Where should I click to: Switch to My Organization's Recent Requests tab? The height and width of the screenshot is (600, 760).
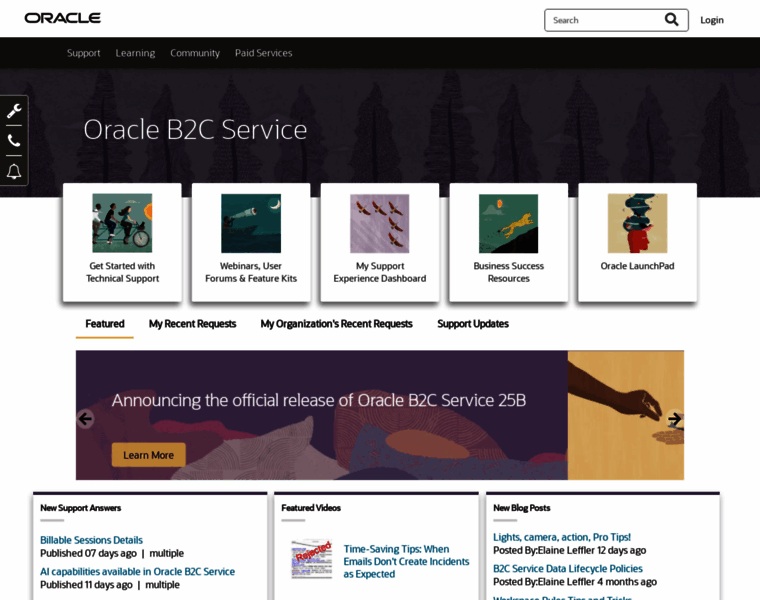point(336,324)
